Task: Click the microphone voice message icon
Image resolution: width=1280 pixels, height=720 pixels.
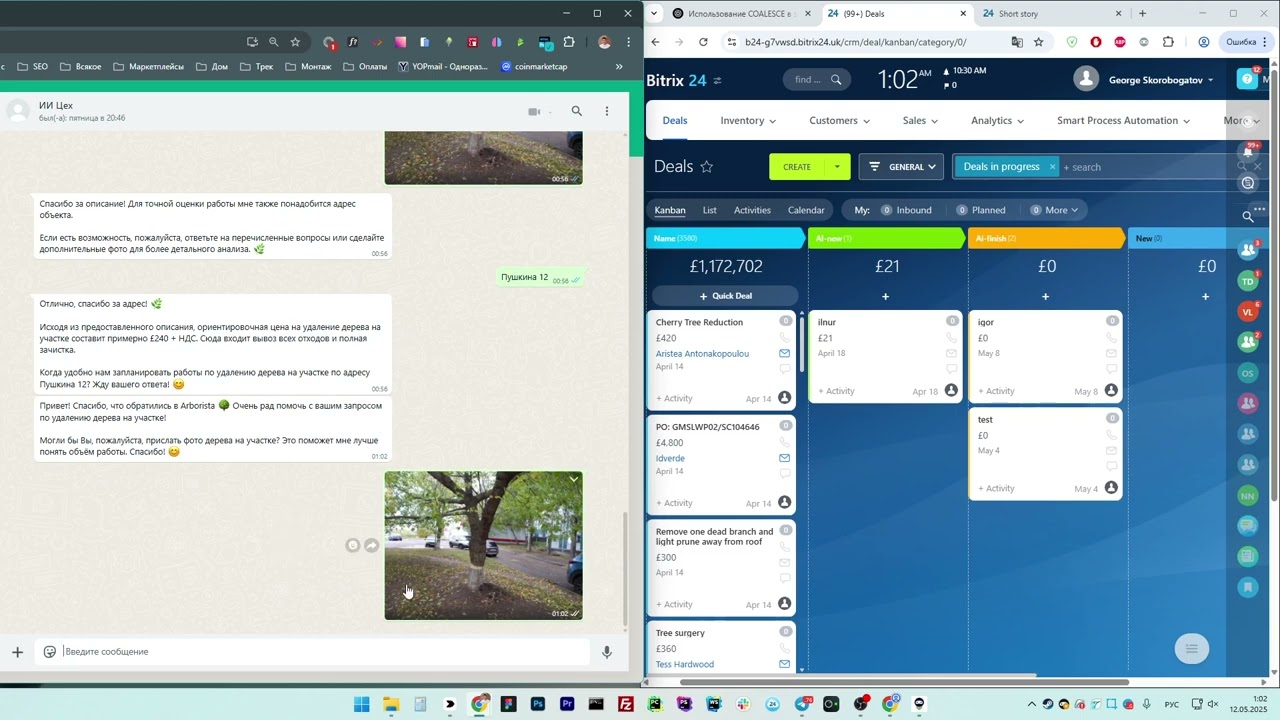Action: tap(606, 652)
